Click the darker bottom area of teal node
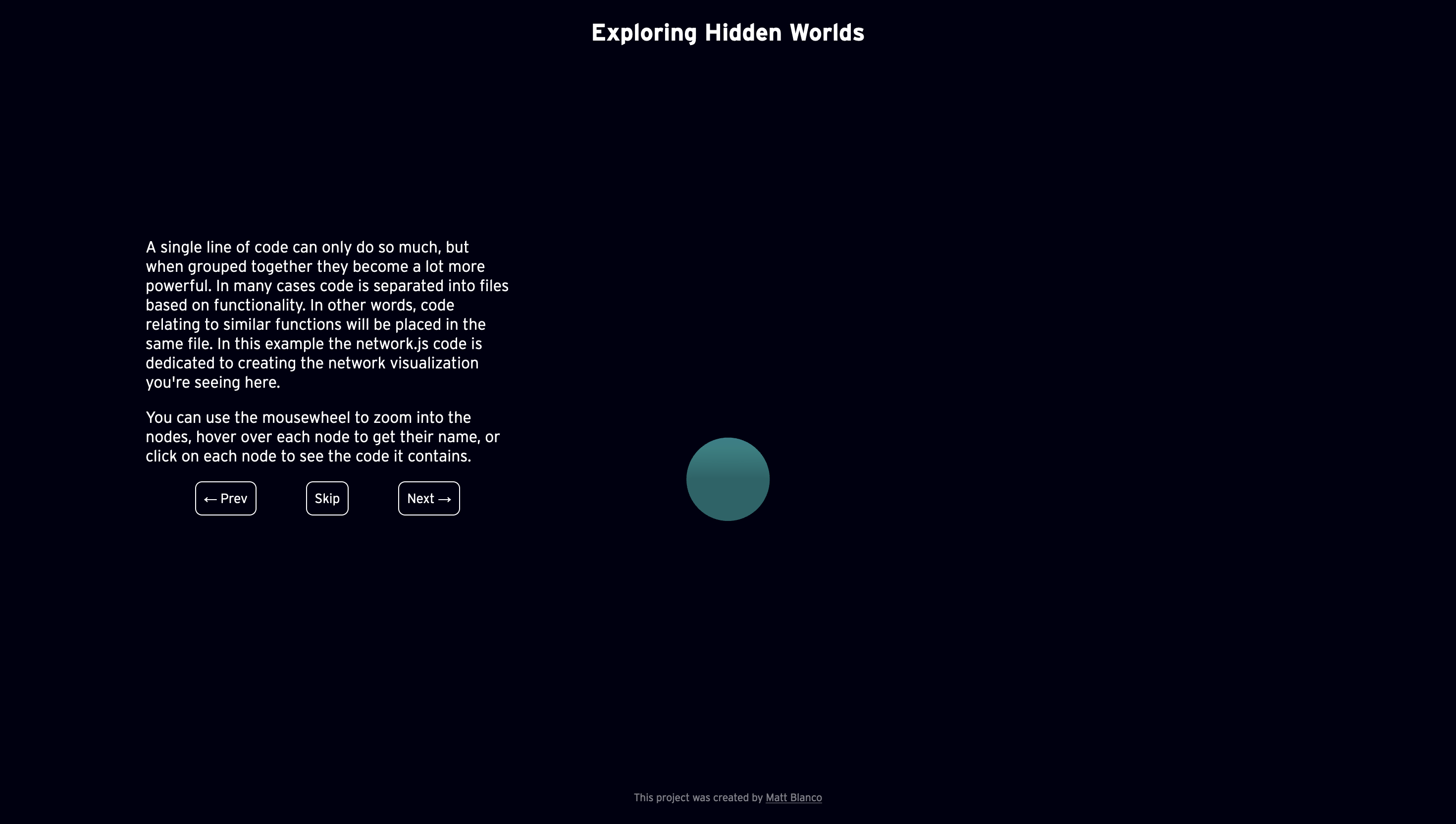The width and height of the screenshot is (1456, 824). point(728,505)
